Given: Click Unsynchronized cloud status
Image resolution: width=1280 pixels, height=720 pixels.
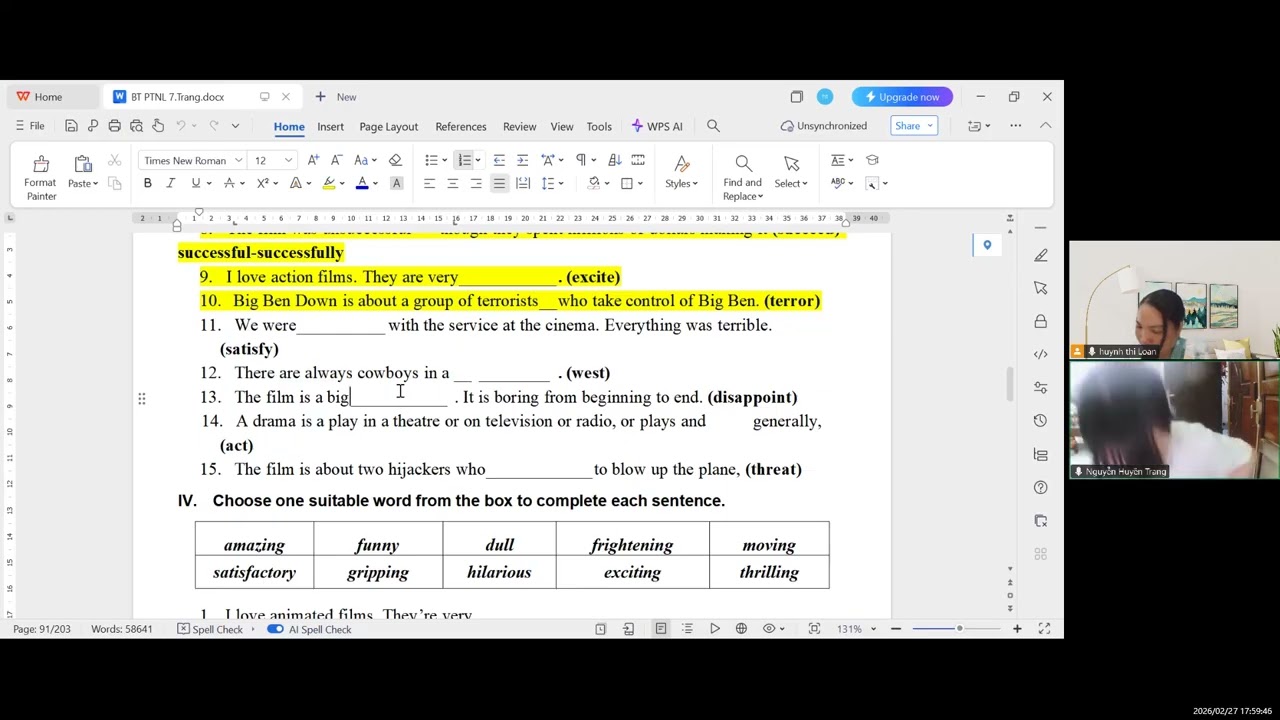Looking at the screenshot, I should pos(824,126).
